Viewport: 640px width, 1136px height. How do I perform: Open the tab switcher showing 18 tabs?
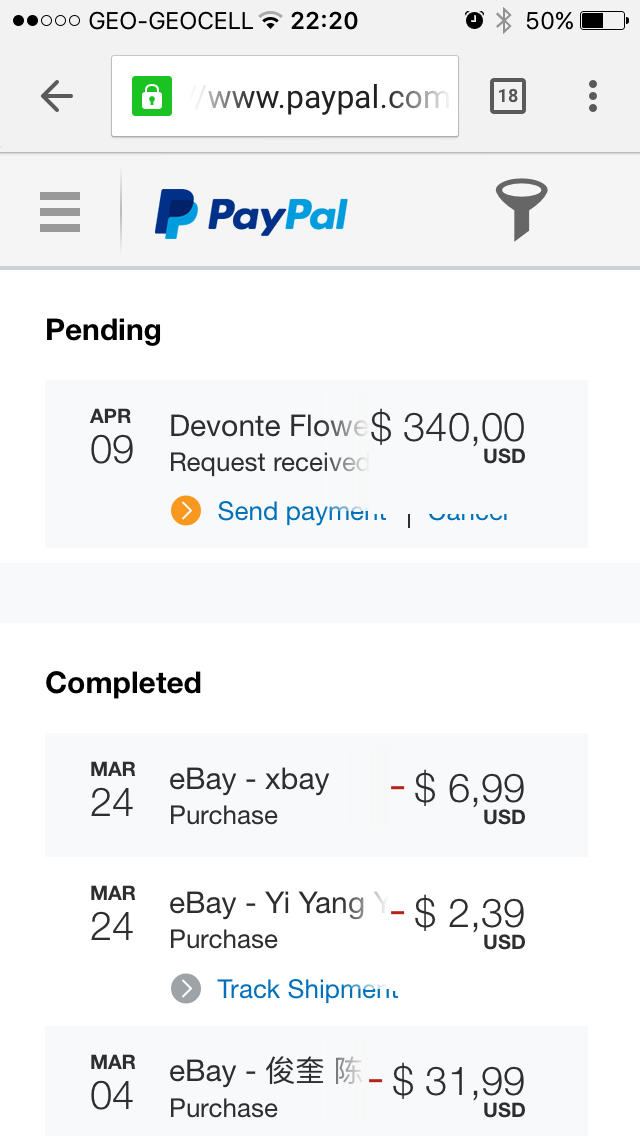[x=508, y=96]
